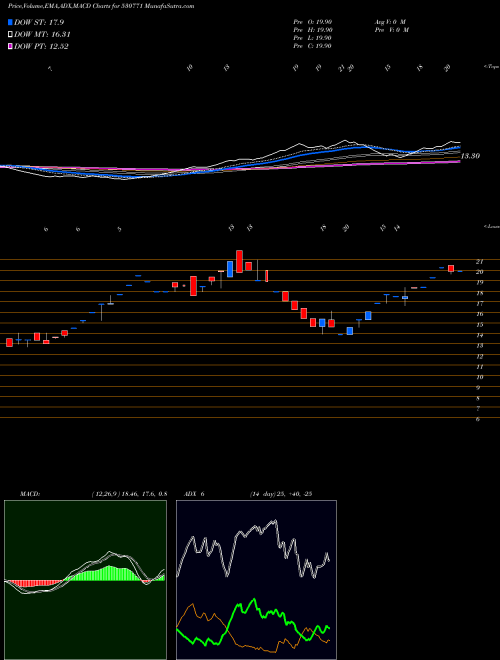Select the 'DOW ST: 17.9' legend text
Viewport: 500px width, 660px height.
click(39, 22)
